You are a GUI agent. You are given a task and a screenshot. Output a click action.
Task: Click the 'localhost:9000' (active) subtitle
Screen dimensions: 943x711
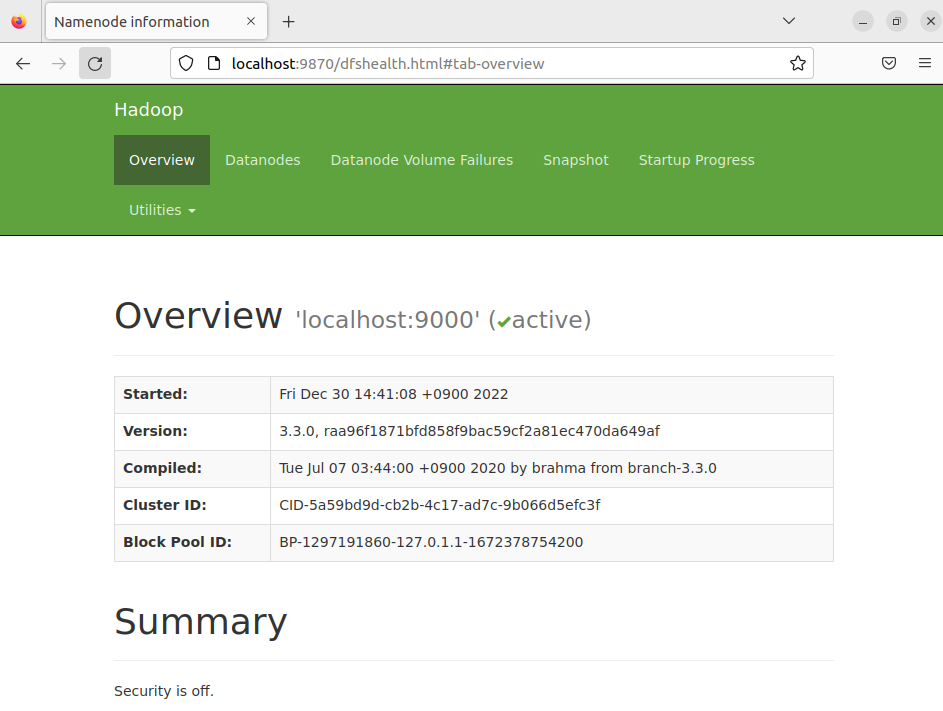point(443,320)
